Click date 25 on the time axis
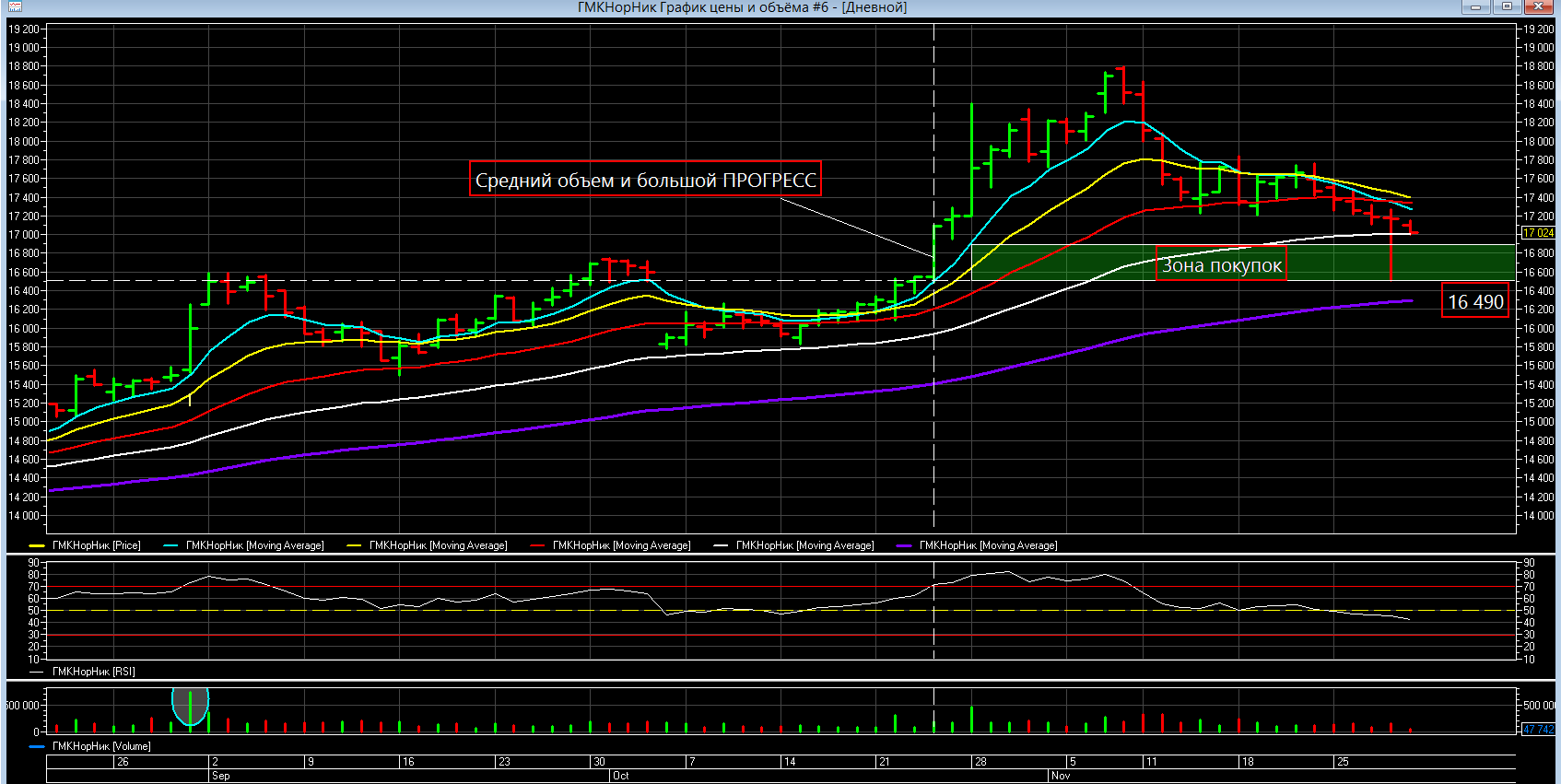The image size is (1561, 784). 1343,762
